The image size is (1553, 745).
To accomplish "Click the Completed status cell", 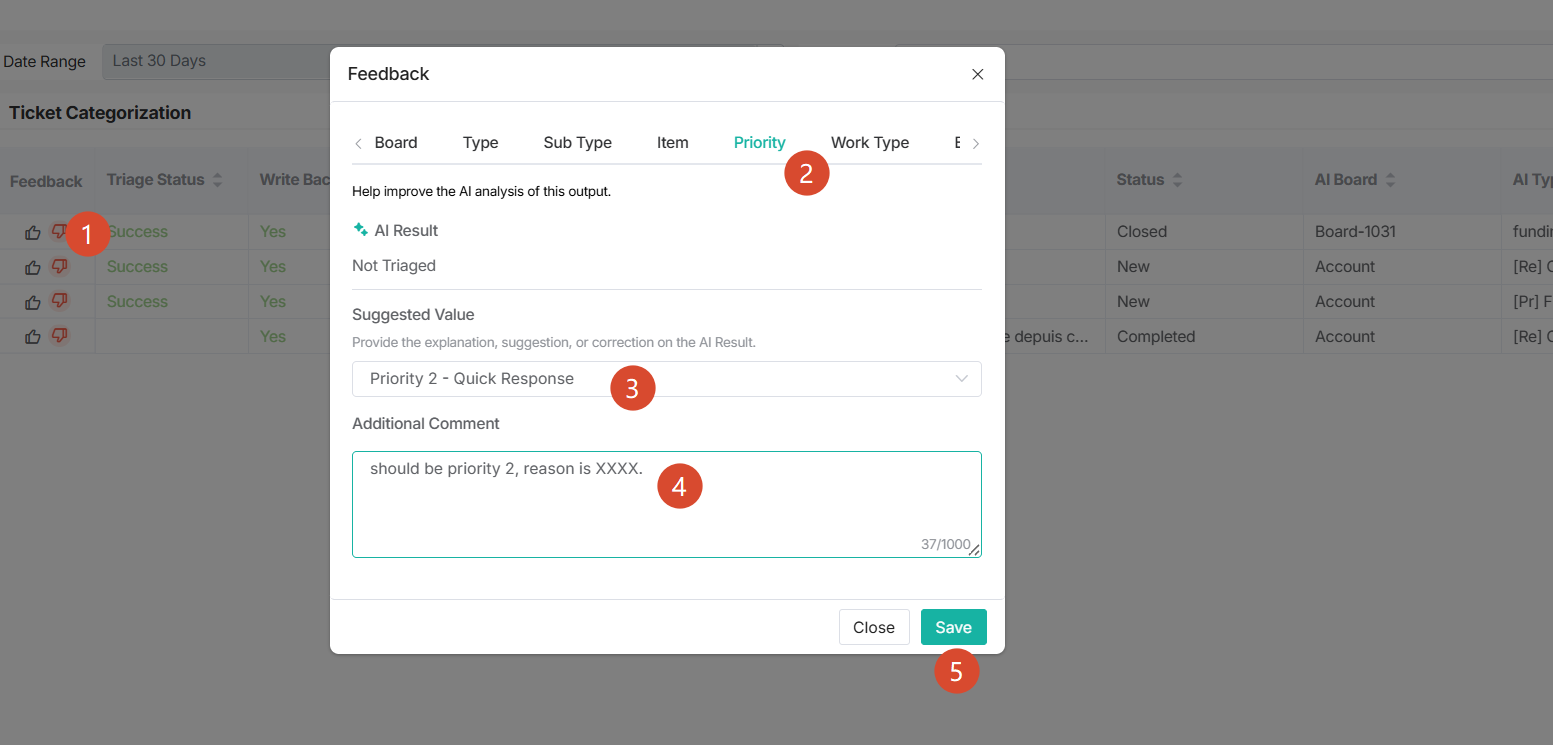I will tap(1156, 337).
